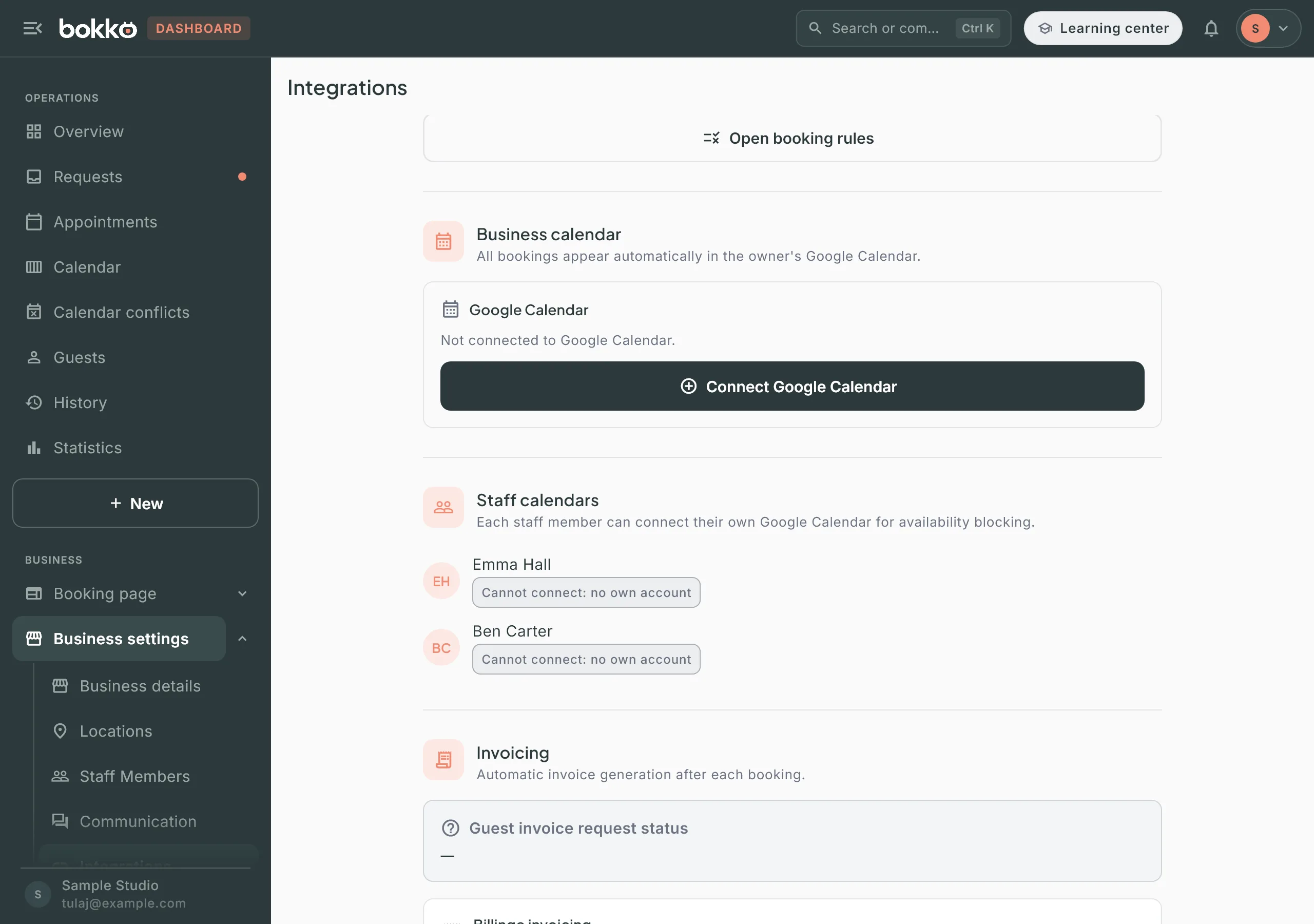Open Locations submenu item
The image size is (1314, 924).
pos(148,731)
